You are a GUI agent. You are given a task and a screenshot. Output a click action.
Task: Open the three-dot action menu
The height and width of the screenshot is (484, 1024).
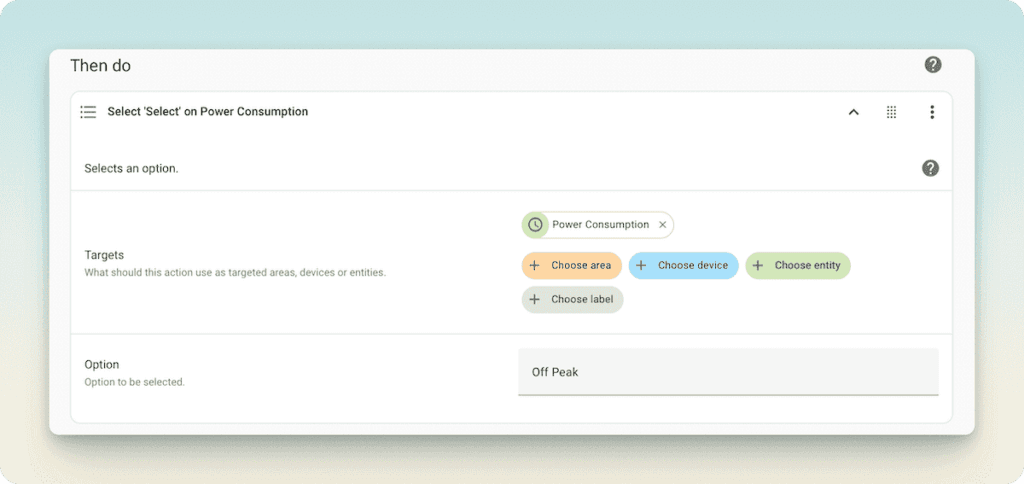pyautogui.click(x=932, y=112)
